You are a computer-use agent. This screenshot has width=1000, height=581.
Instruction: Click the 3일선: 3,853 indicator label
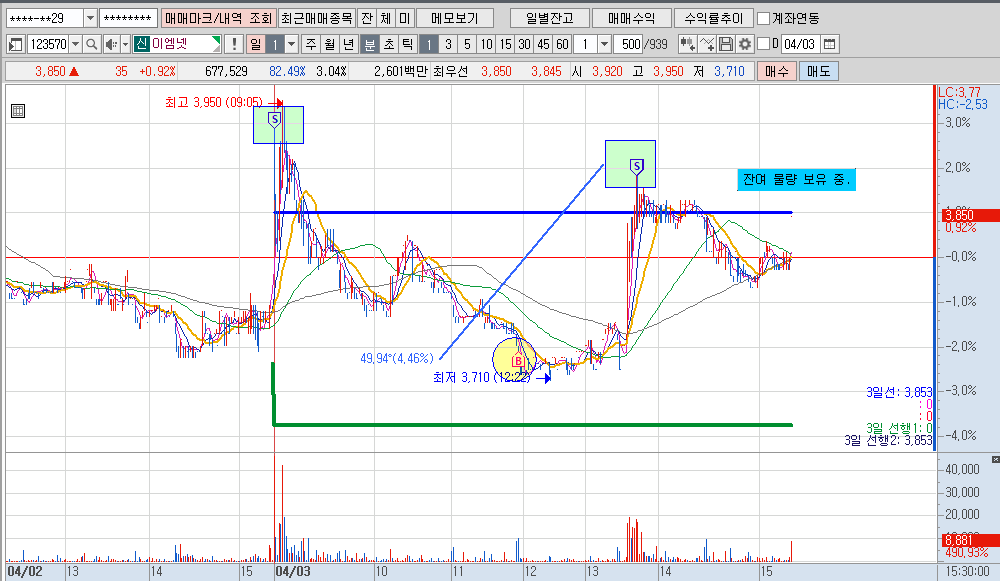coord(899,392)
